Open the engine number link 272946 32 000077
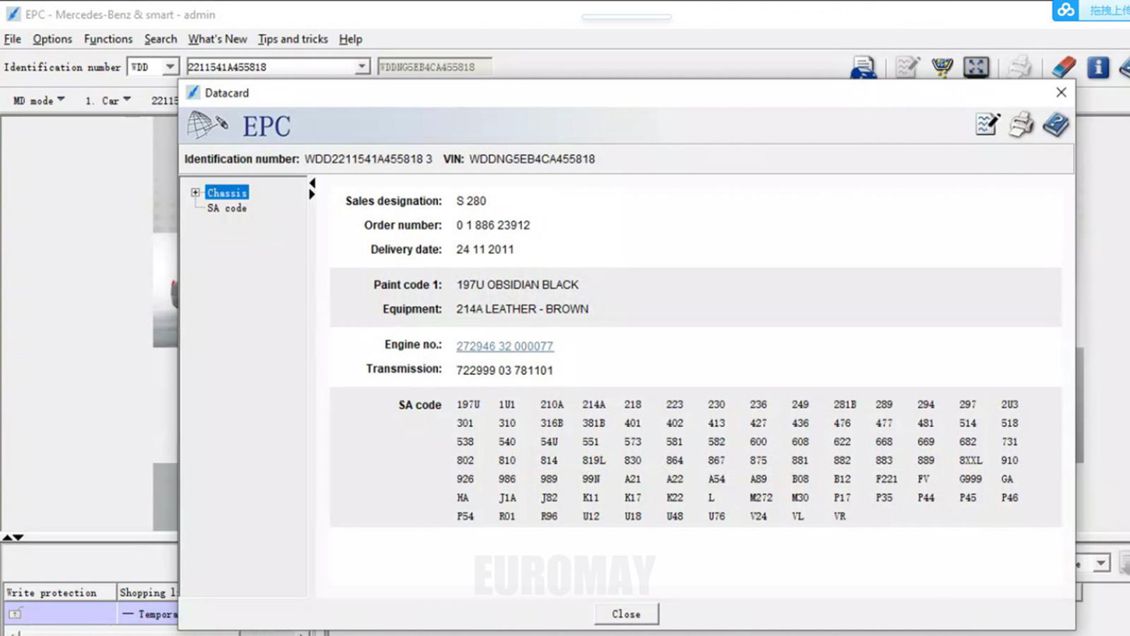Screen dimensions: 1130x636 click(504, 346)
